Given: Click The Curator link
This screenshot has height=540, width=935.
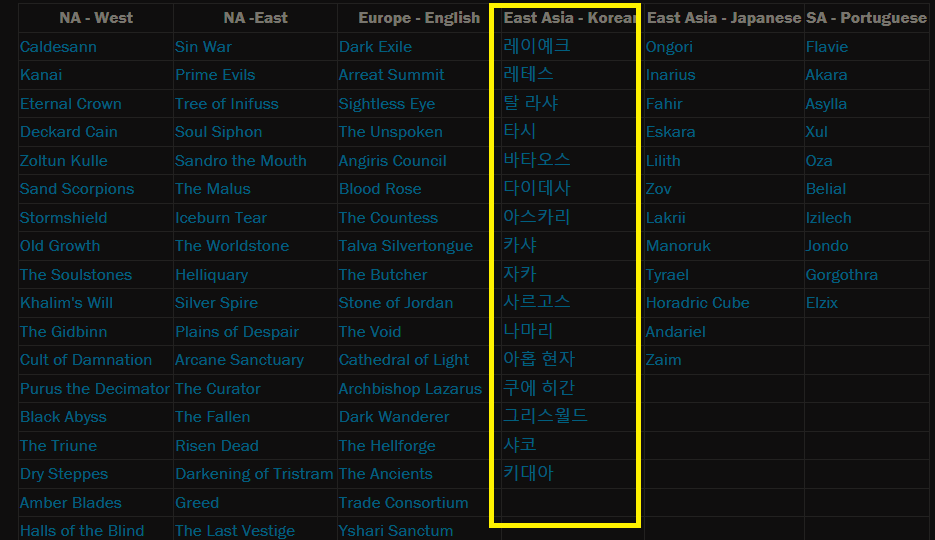Looking at the screenshot, I should pos(218,389).
